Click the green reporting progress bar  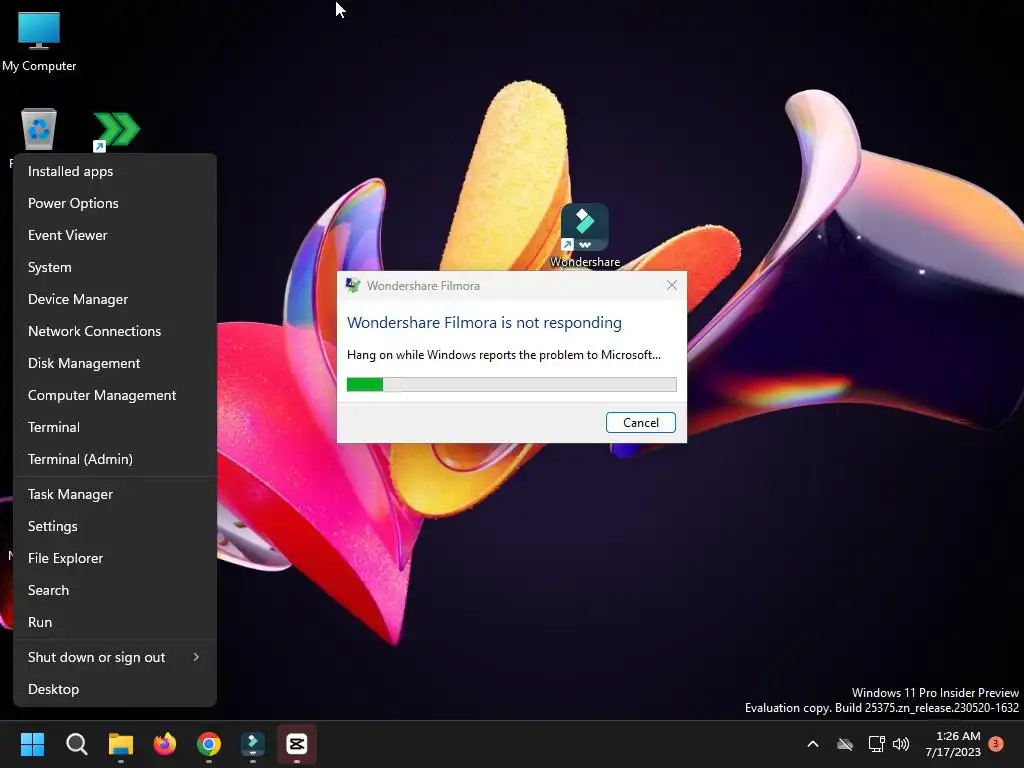(511, 385)
